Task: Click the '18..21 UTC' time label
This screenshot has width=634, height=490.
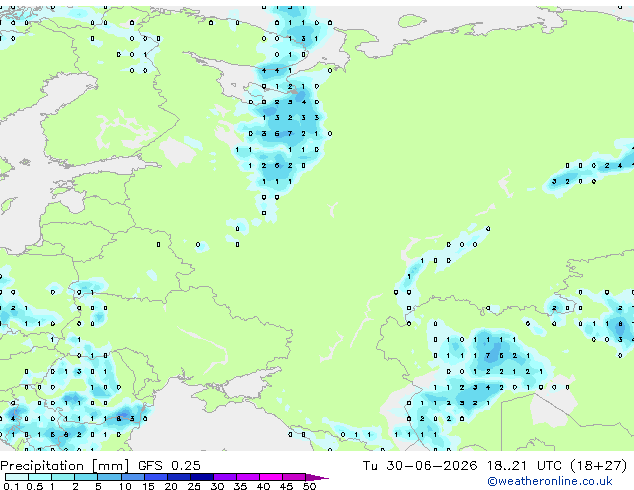Action: [524, 466]
